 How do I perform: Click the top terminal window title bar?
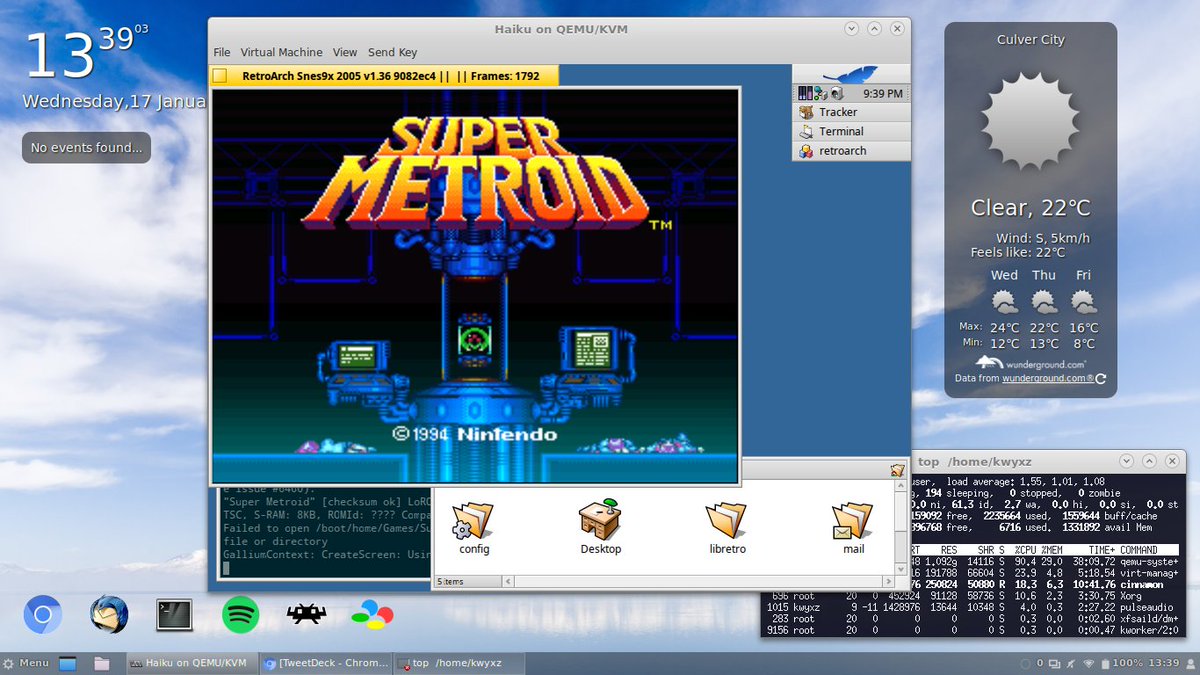(1047, 462)
